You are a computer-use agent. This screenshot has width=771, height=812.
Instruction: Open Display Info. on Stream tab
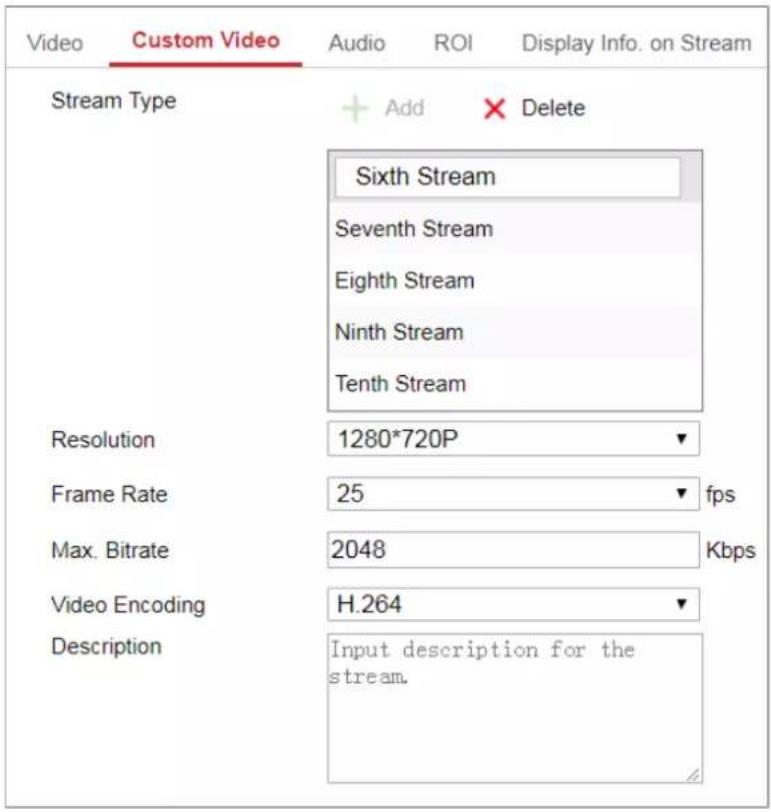point(636,44)
